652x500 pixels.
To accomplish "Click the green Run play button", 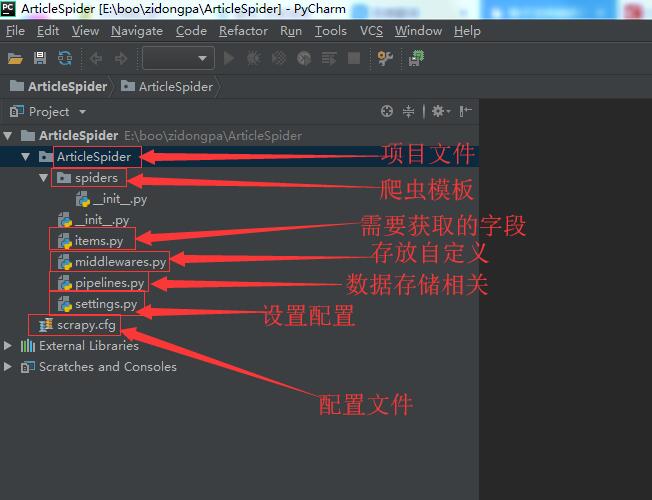I will click(x=229, y=58).
